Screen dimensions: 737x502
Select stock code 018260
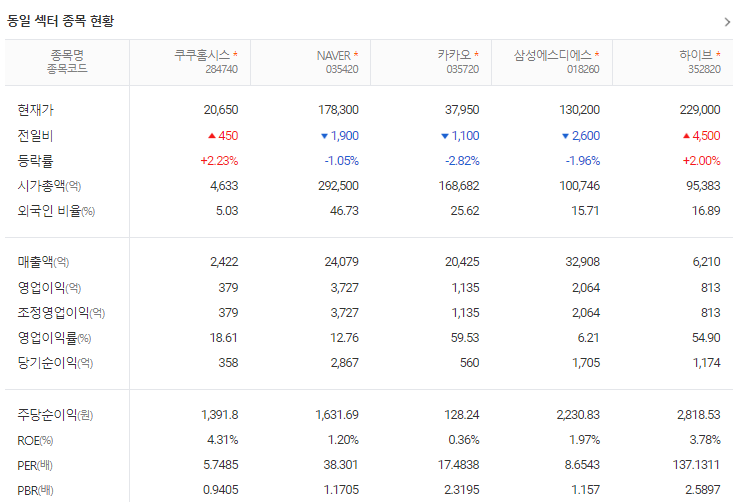[583, 69]
